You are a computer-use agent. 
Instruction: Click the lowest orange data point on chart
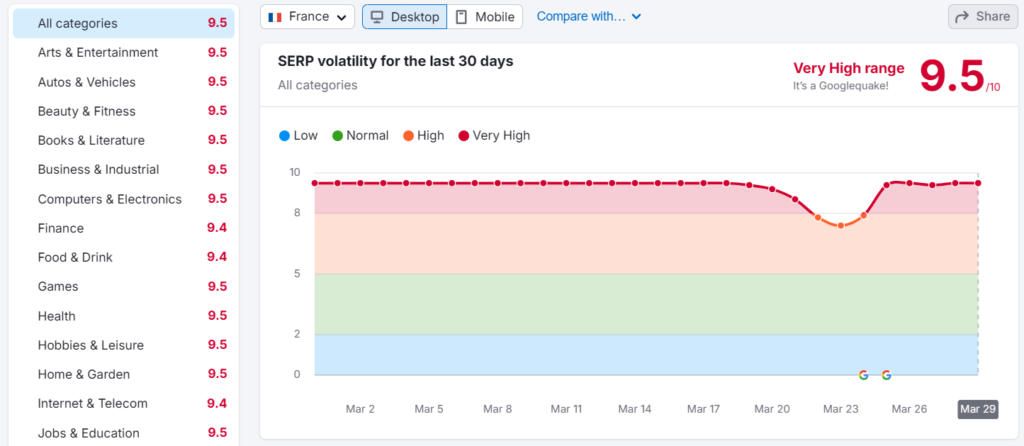coord(841,225)
